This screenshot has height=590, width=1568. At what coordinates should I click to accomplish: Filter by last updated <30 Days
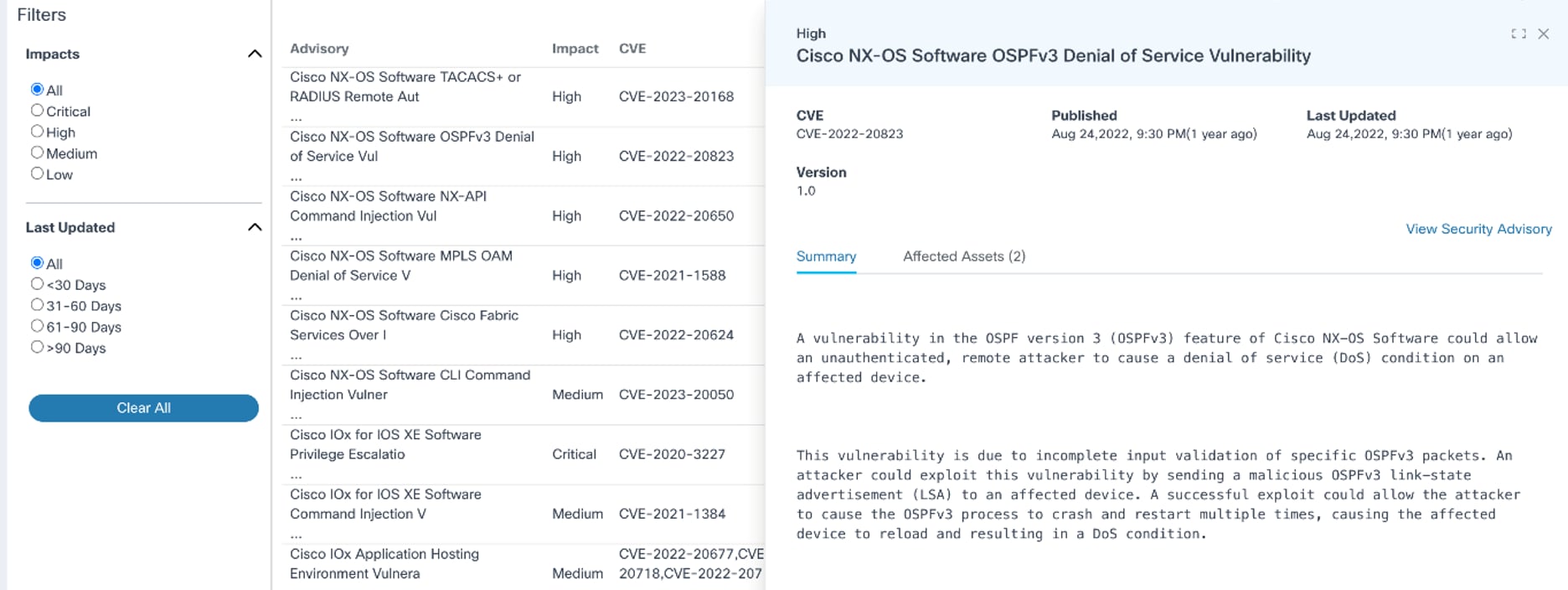tap(37, 284)
